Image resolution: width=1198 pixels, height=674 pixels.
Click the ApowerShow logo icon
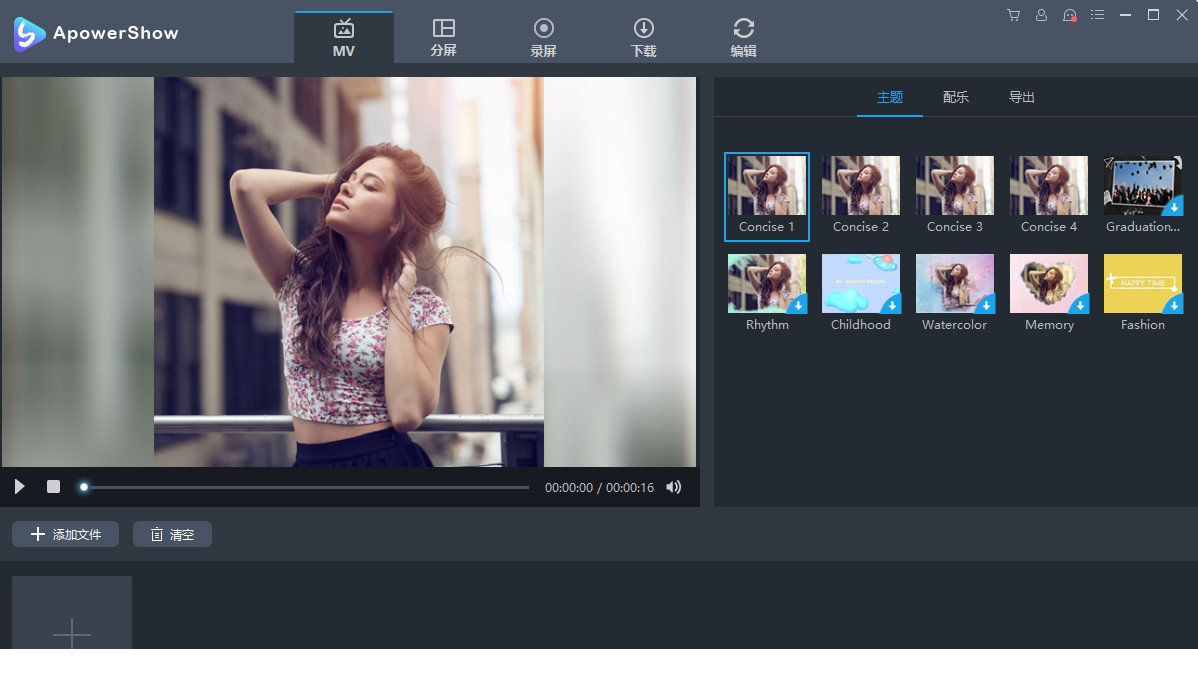tap(29, 34)
